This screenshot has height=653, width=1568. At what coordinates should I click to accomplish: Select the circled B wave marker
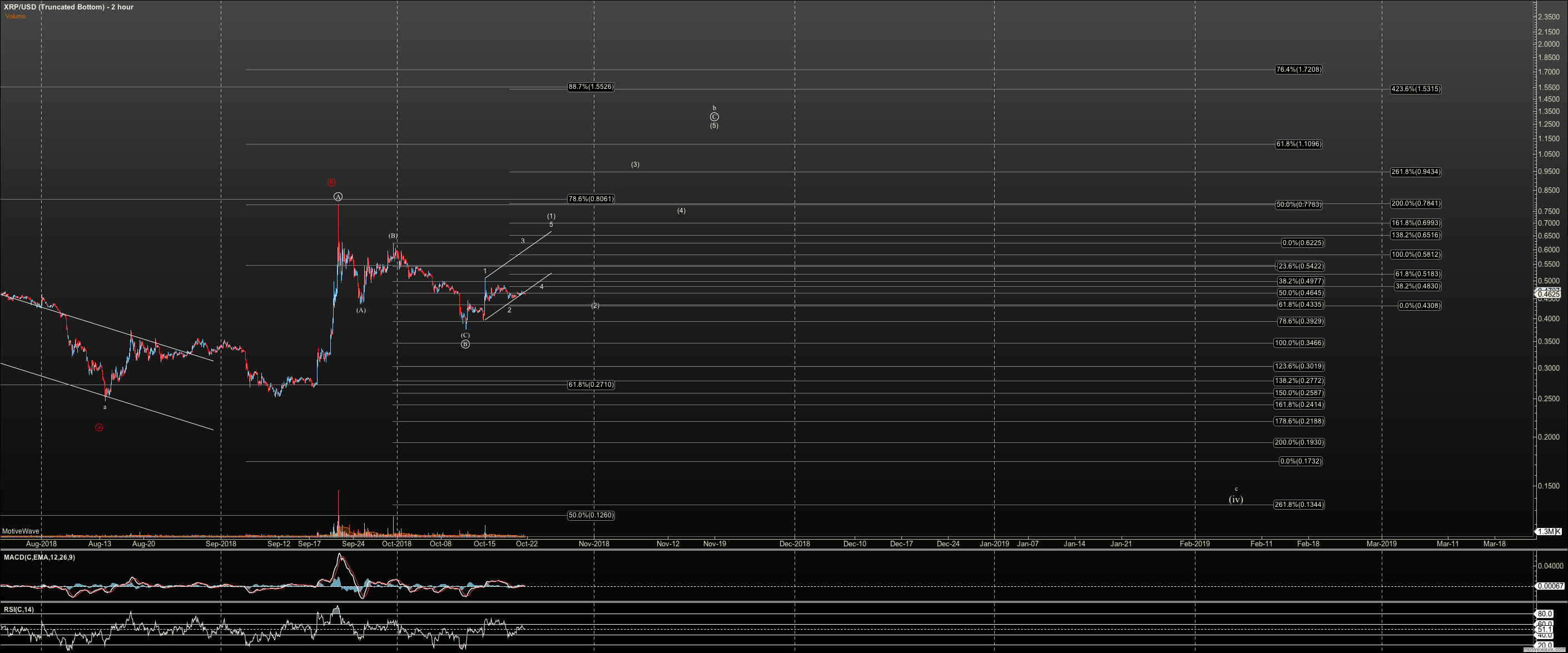465,345
